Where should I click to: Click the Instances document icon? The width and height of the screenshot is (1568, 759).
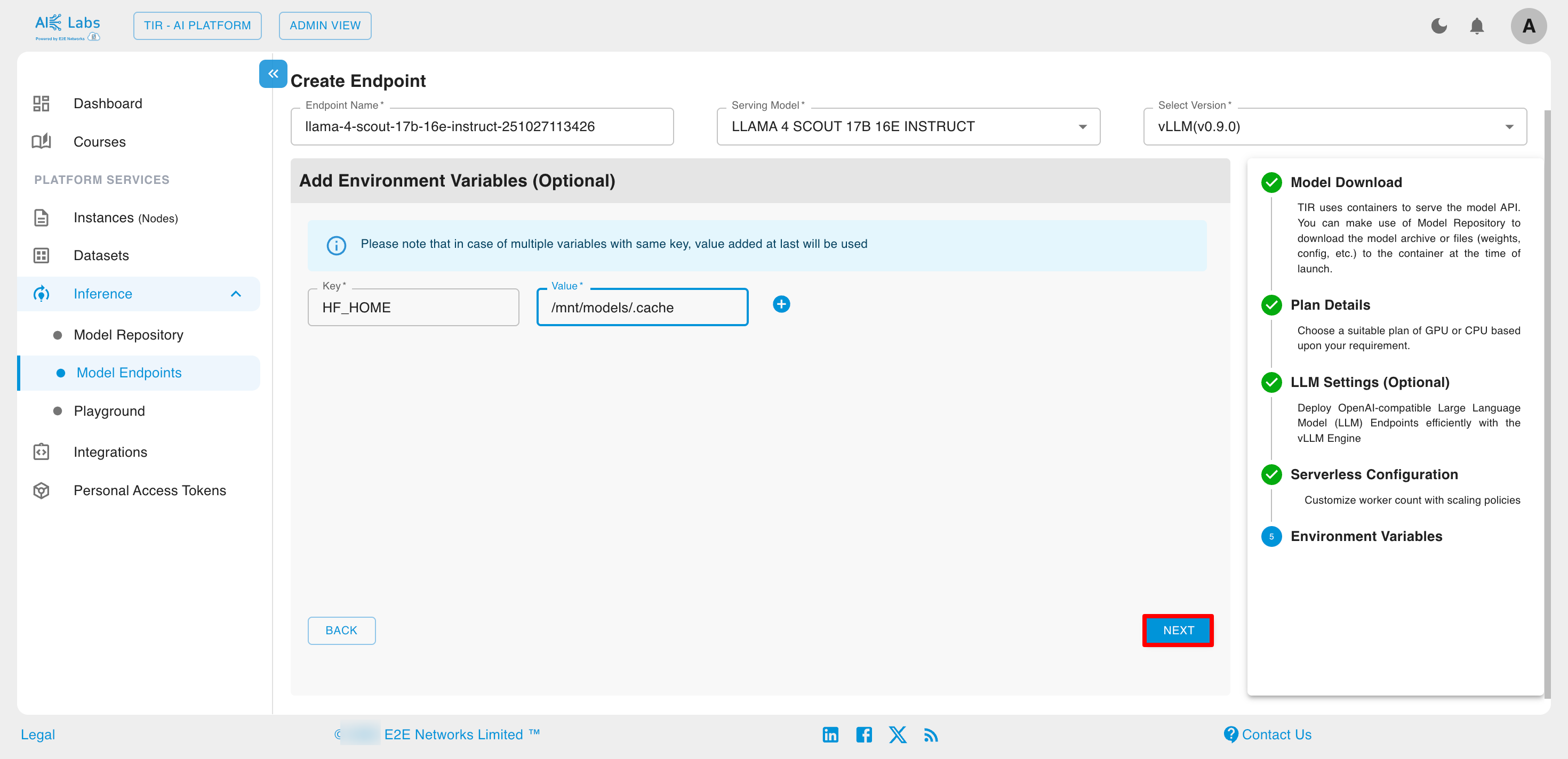coord(41,217)
